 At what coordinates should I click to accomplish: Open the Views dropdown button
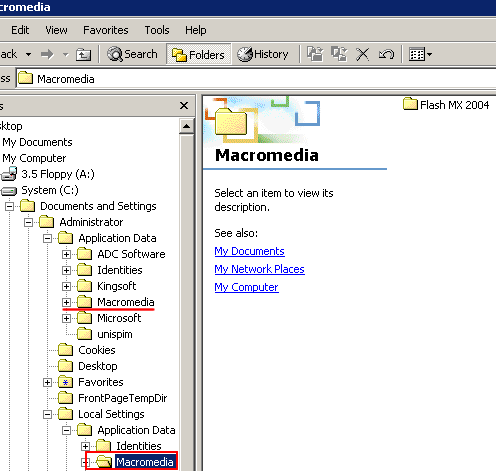420,54
